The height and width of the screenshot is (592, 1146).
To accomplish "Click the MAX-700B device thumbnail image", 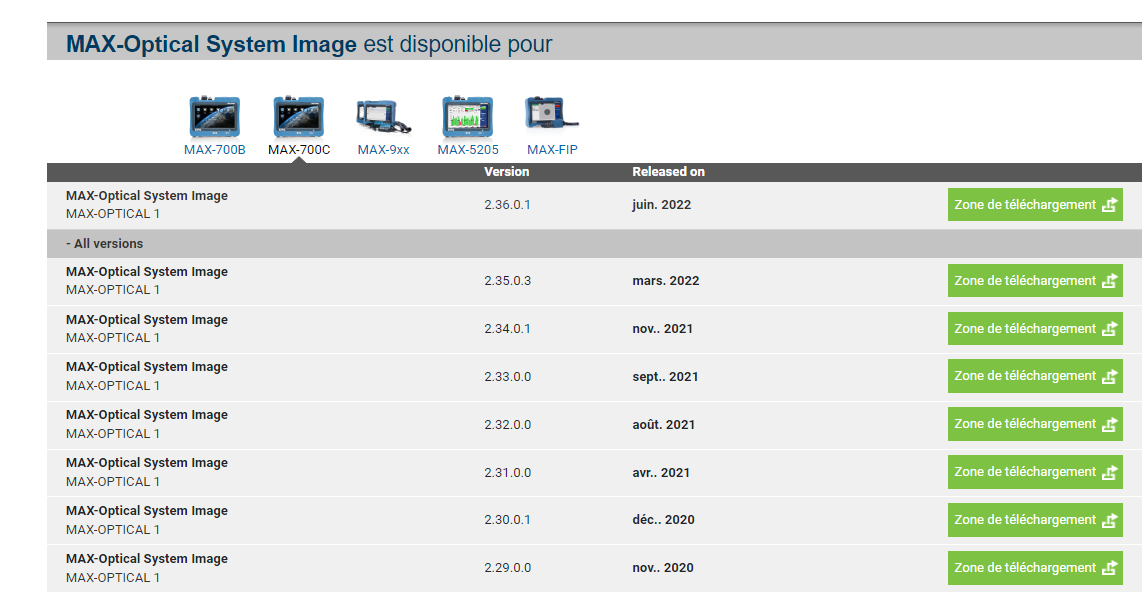I will (x=215, y=117).
